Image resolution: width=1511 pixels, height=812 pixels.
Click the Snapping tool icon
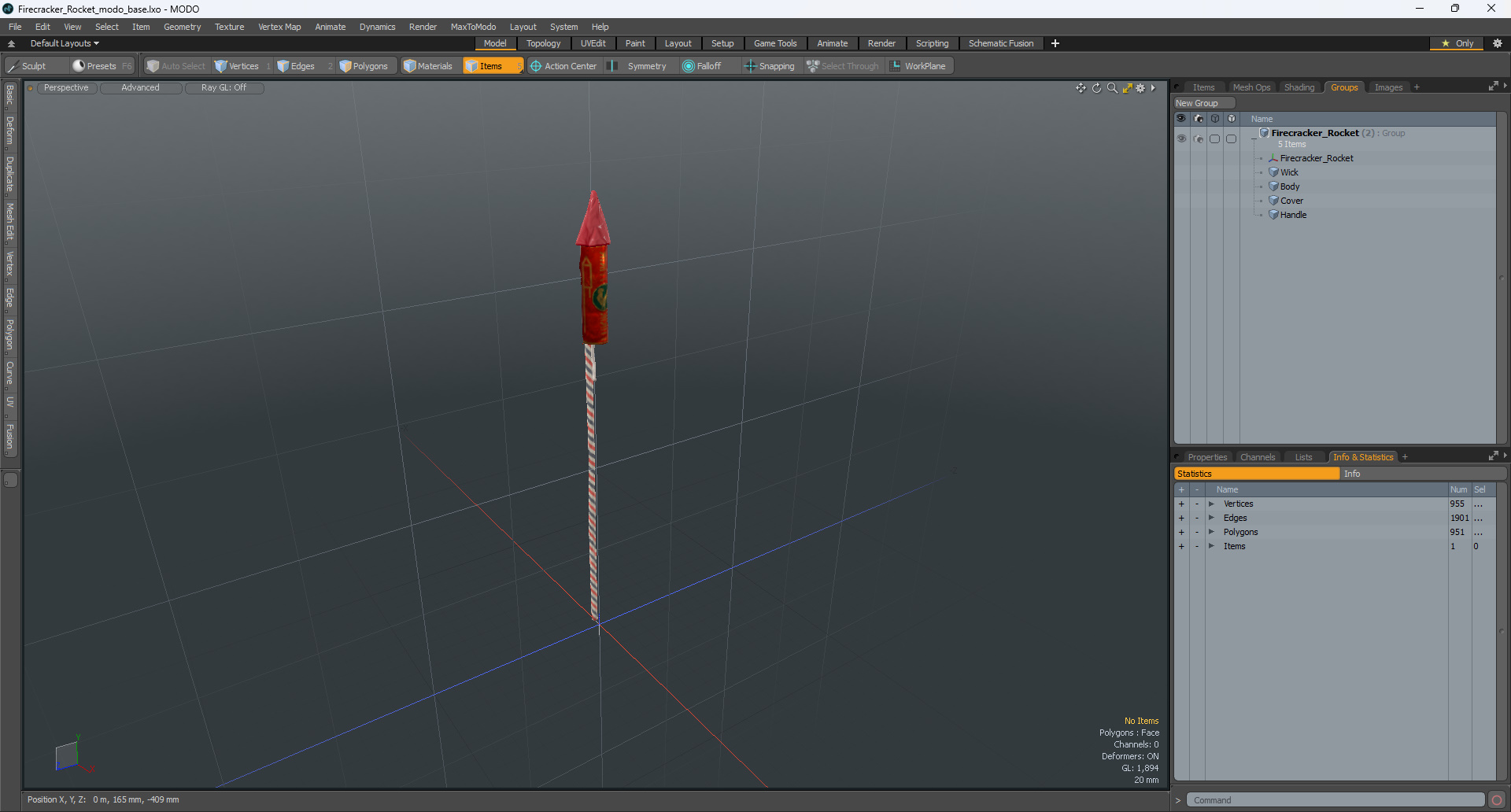750,66
